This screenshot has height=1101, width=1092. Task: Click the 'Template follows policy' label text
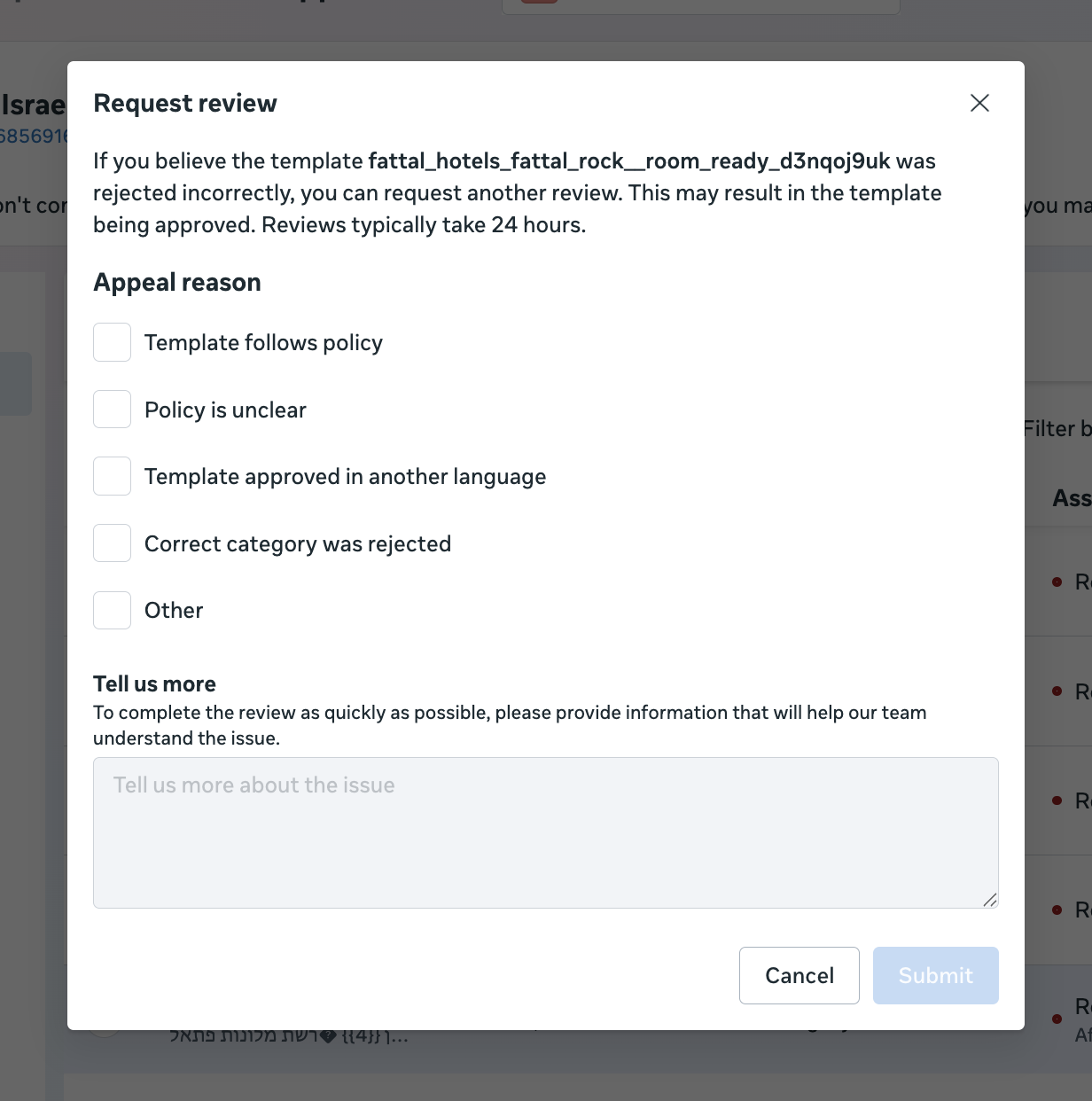(x=263, y=343)
